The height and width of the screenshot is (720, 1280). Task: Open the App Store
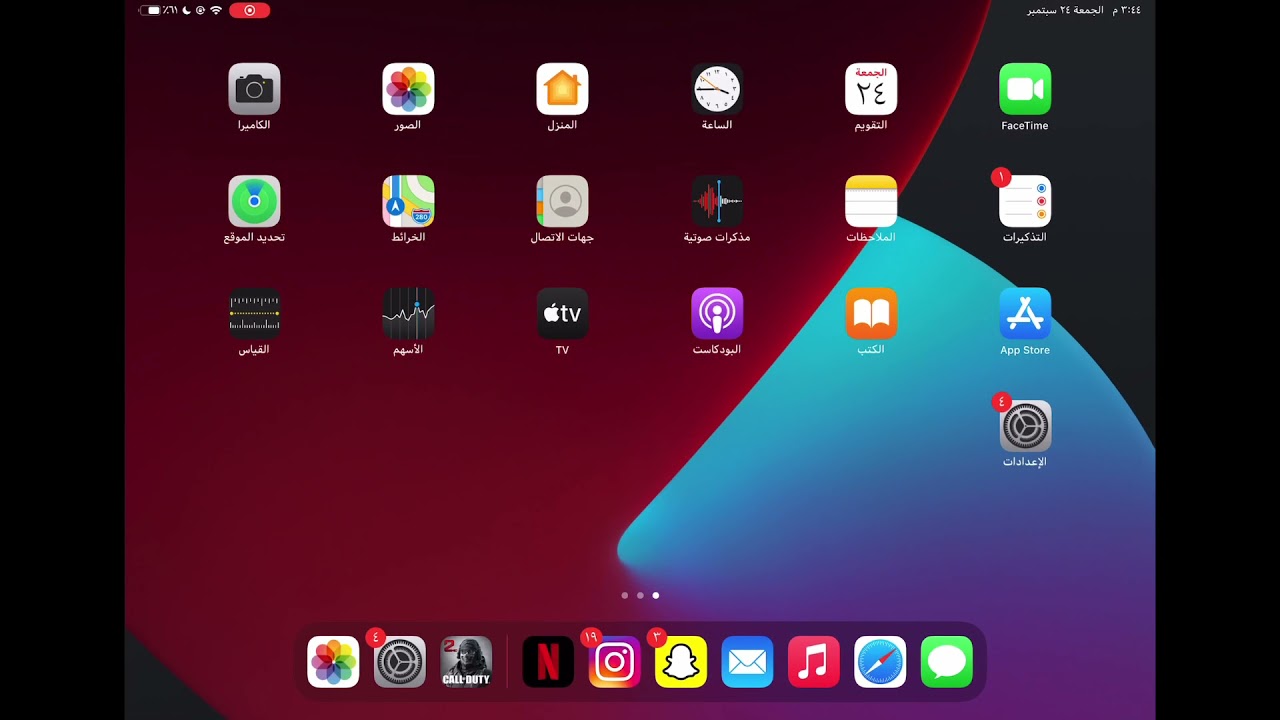coord(1025,314)
